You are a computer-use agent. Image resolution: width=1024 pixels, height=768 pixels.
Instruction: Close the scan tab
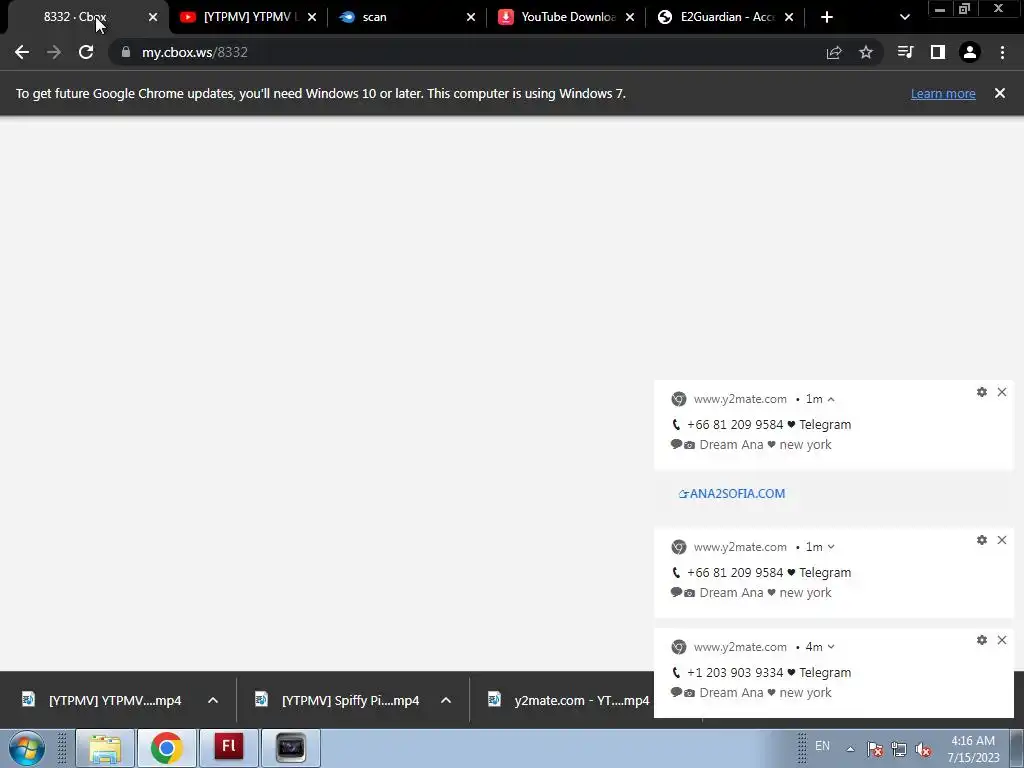pyautogui.click(x=471, y=17)
